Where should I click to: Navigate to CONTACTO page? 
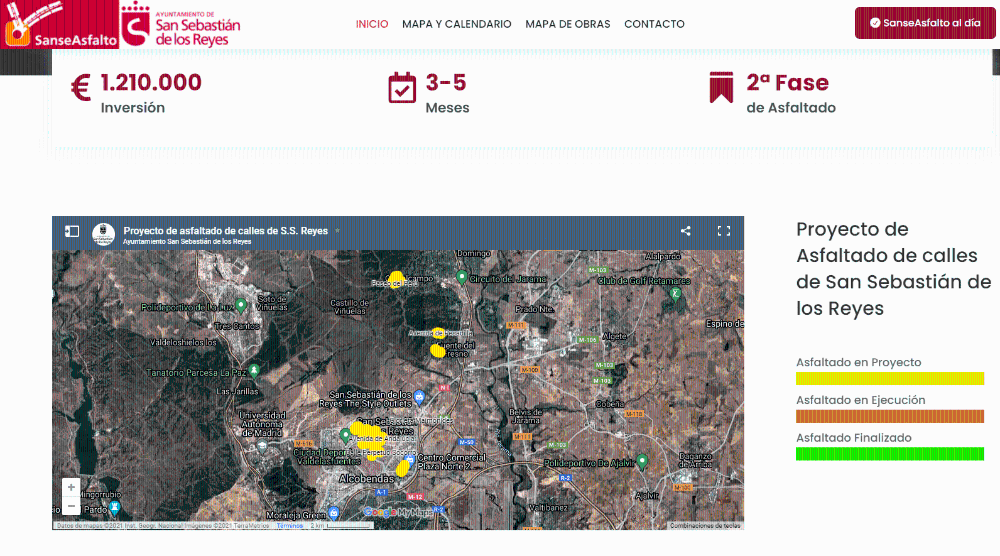pos(654,24)
